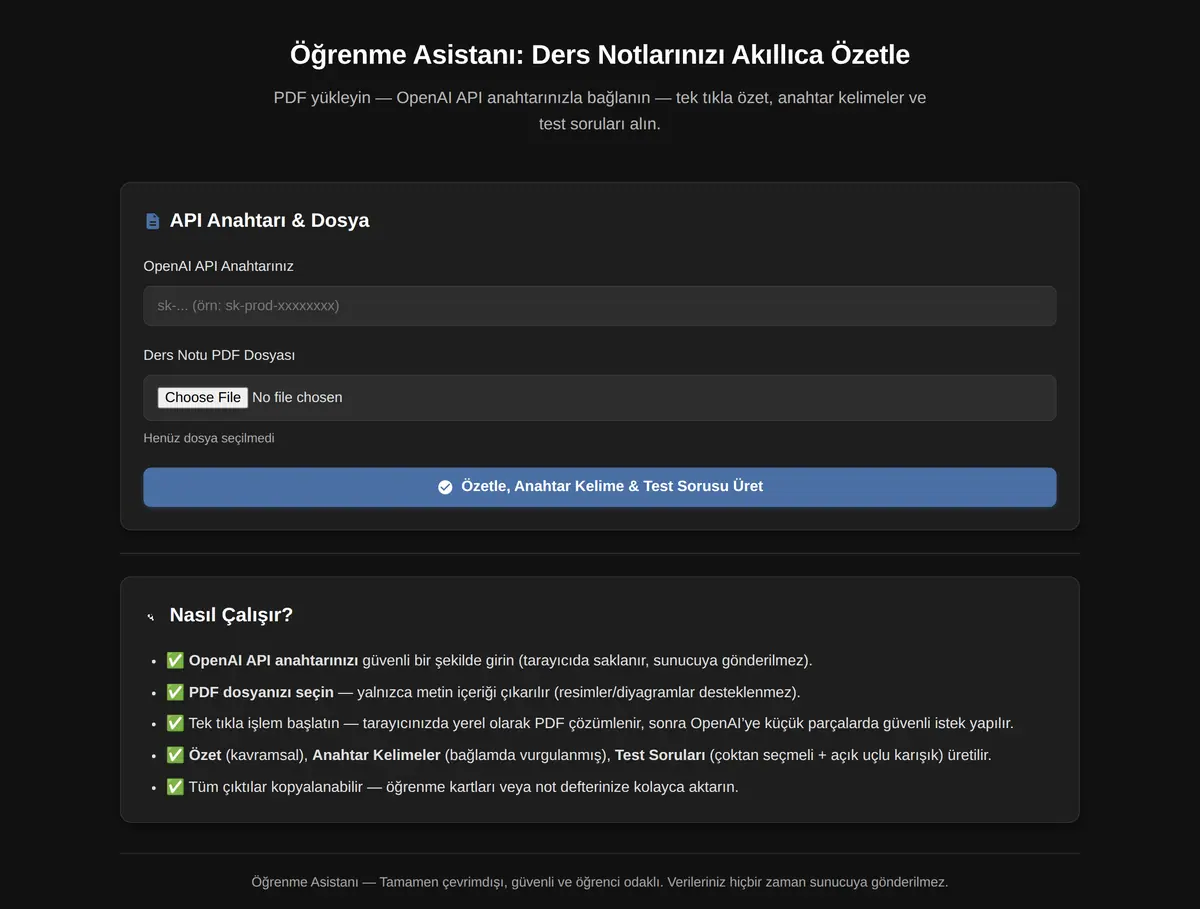
Task: Click the green checkmark before Tek tıkla işlem başlatın
Action: pyautogui.click(x=175, y=723)
